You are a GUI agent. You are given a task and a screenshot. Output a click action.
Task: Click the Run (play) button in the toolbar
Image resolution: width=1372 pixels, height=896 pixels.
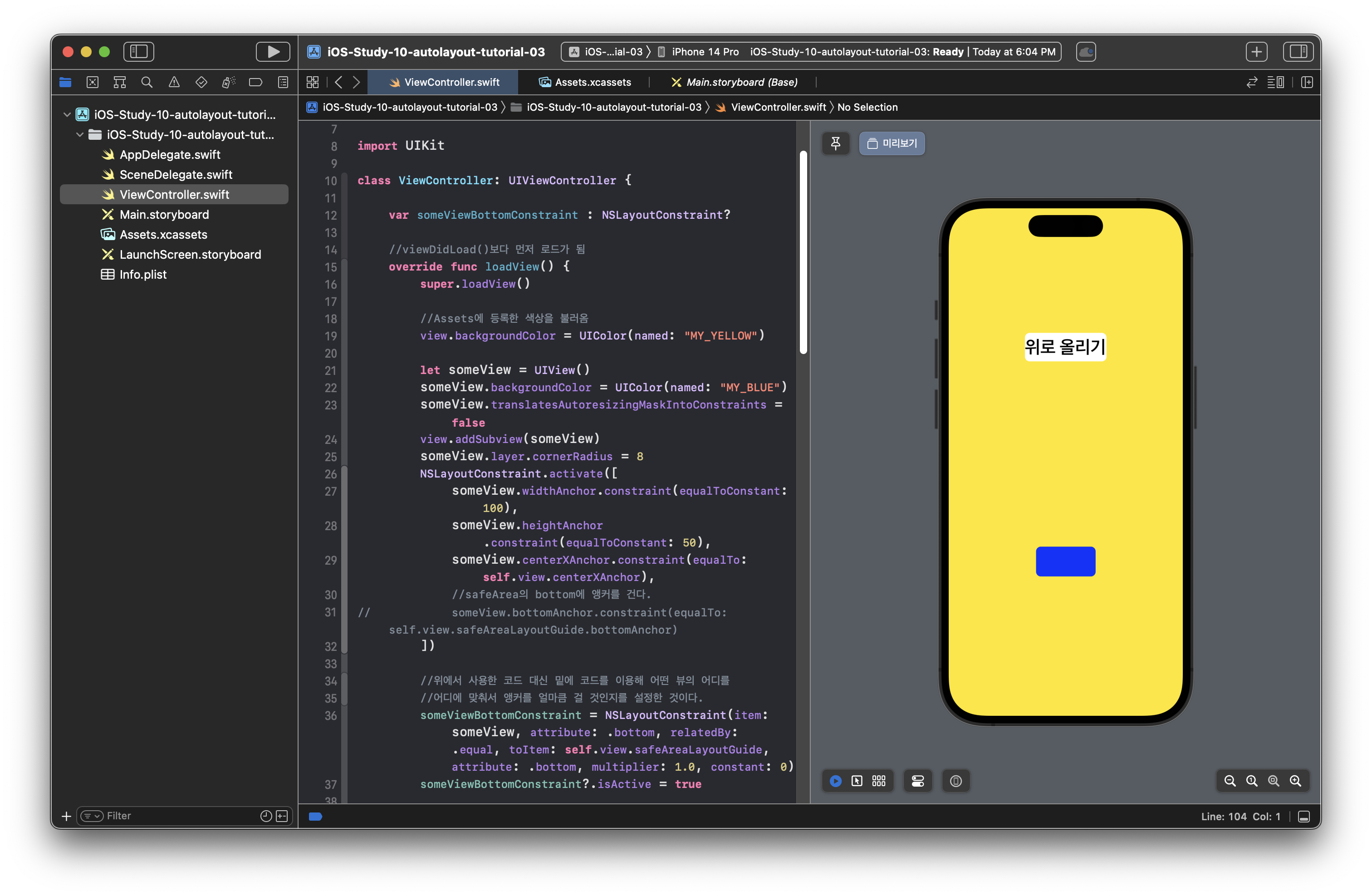273,52
